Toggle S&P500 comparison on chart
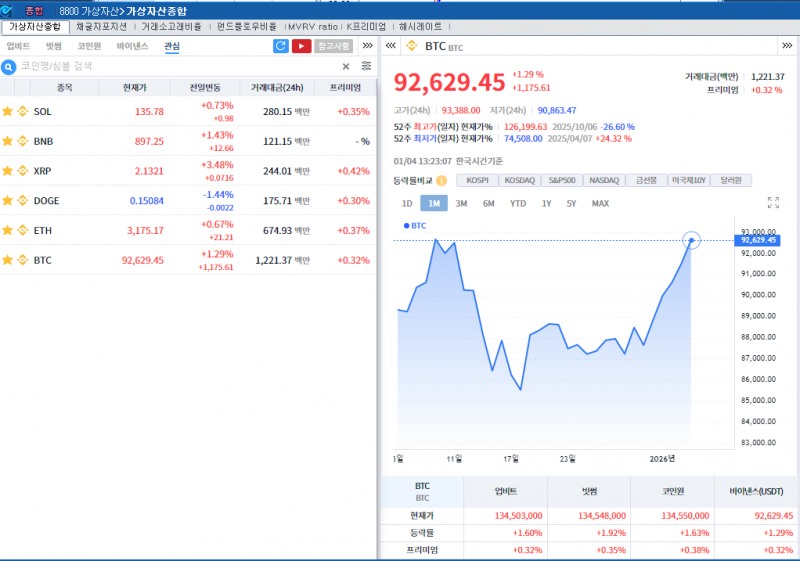Viewport: 800px width, 561px height. [562, 181]
